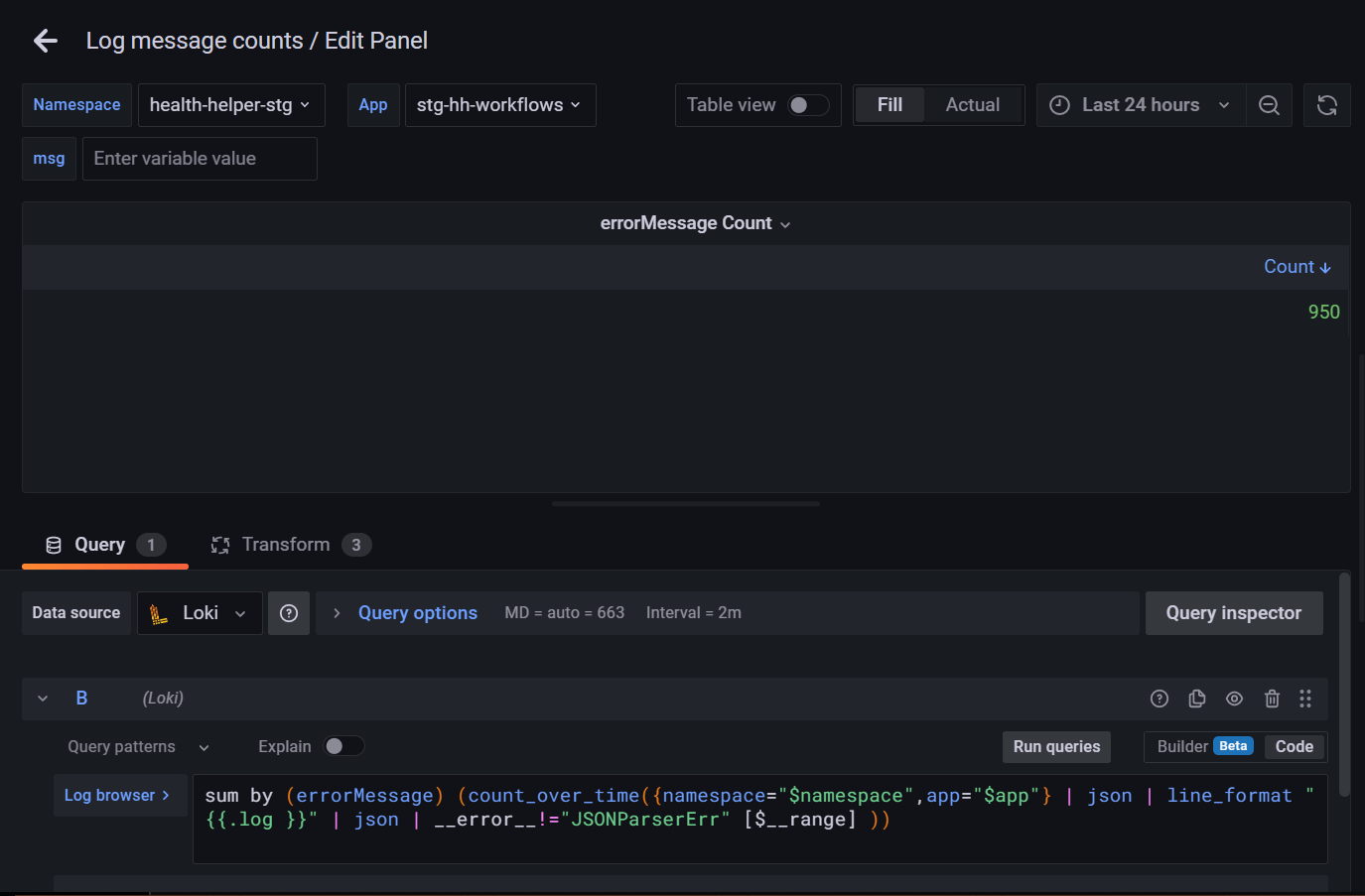Click the back arrow to exit panel editor
Image resolution: width=1365 pixels, height=896 pixels.
(46, 41)
